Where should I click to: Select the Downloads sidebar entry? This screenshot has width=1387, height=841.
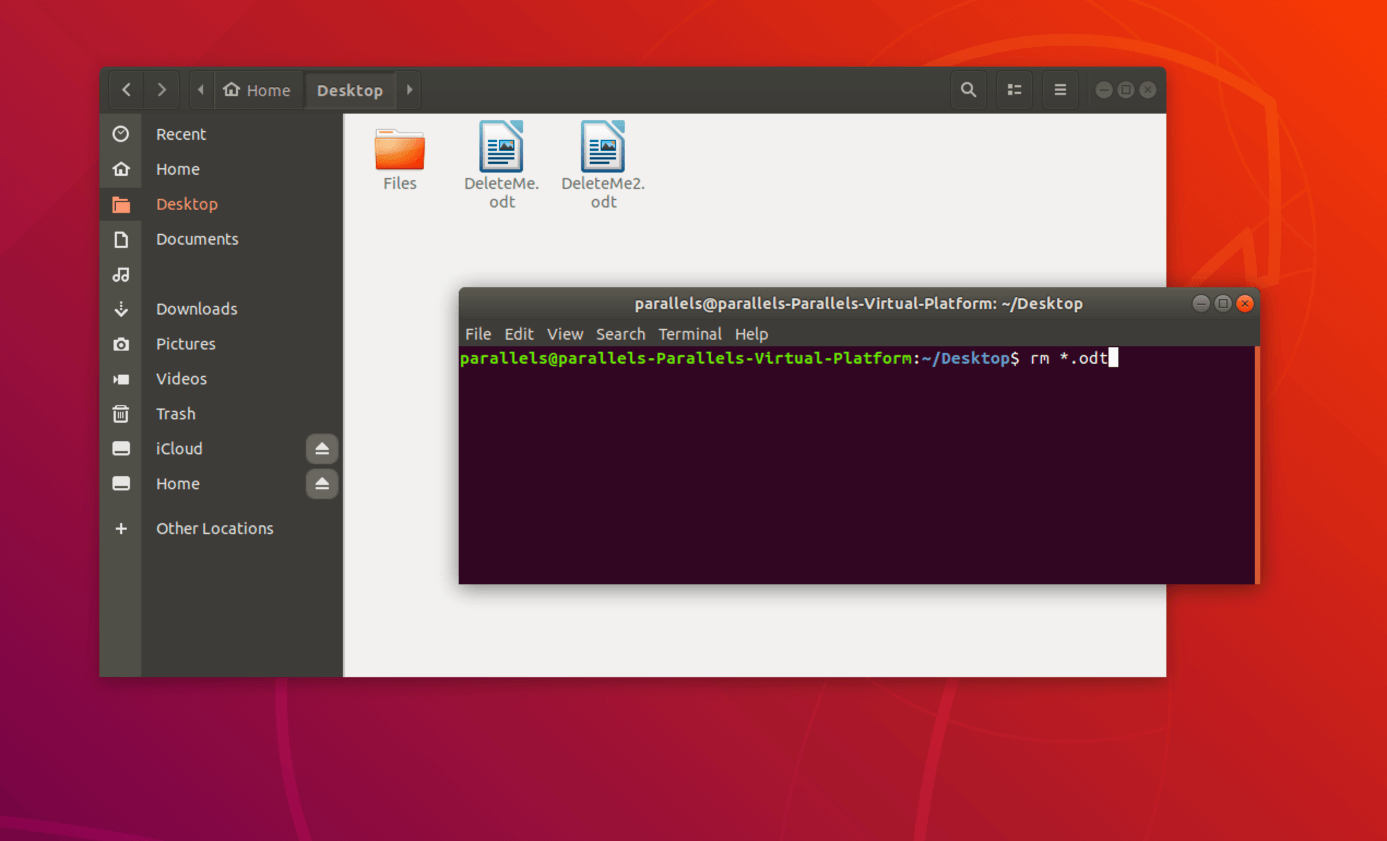pyautogui.click(x=196, y=308)
